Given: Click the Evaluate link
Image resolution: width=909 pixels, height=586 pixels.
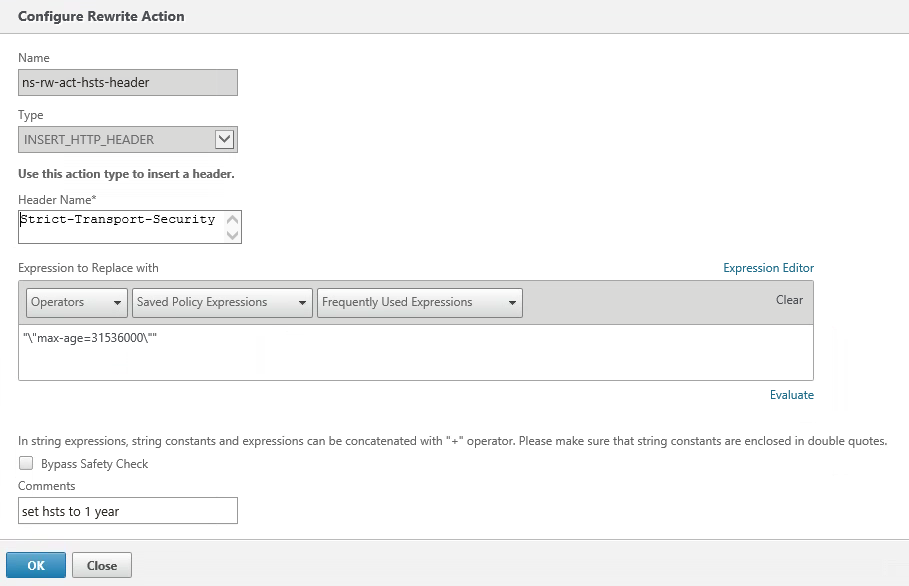Looking at the screenshot, I should click(x=791, y=395).
